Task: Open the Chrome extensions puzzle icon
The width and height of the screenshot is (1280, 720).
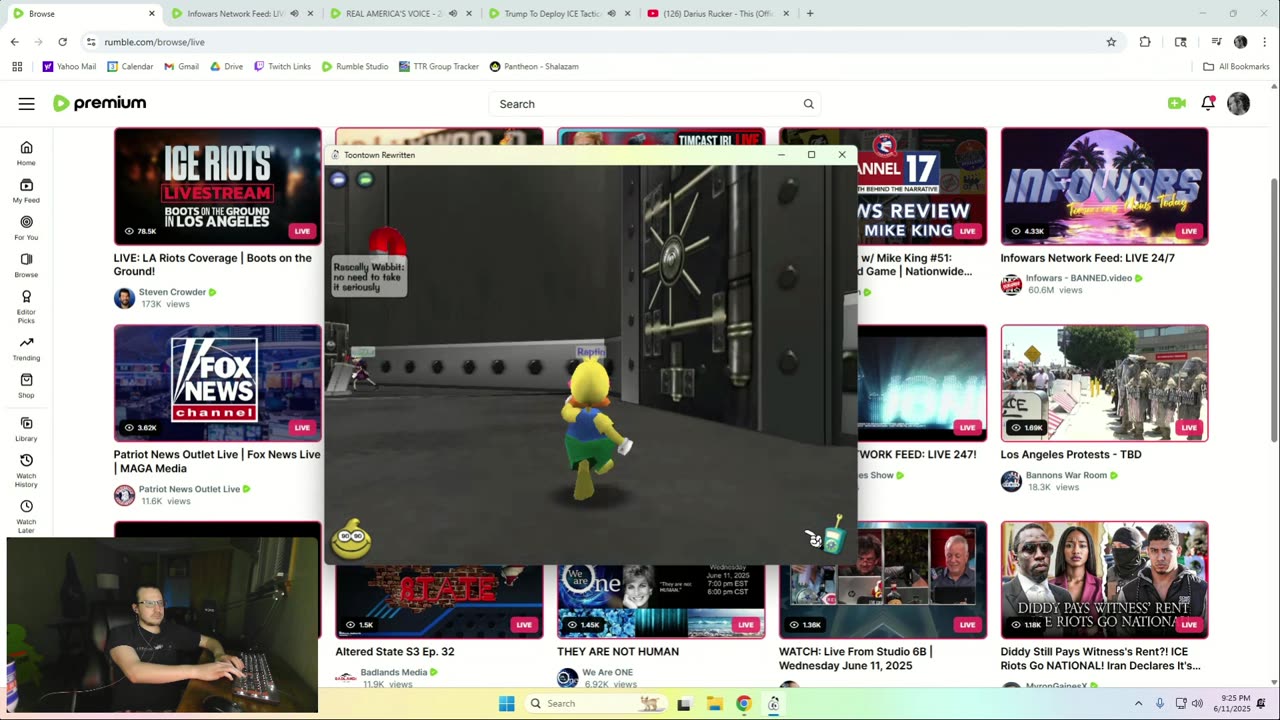Action: pos(1145,42)
